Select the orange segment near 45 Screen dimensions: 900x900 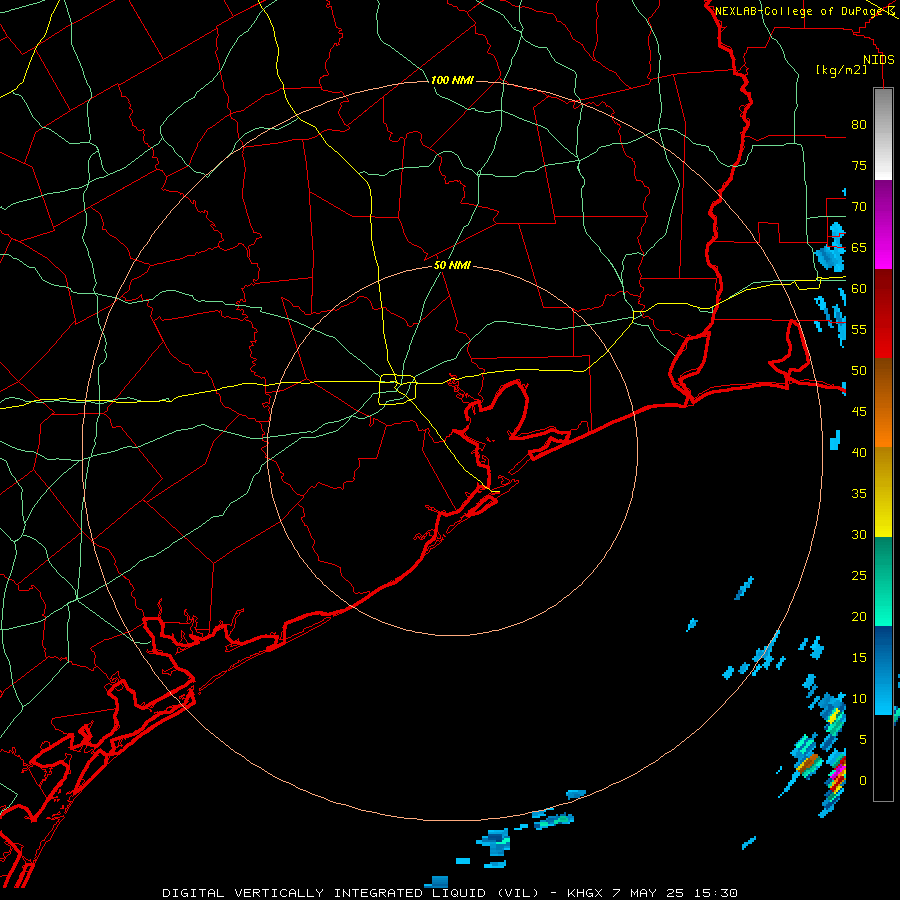883,424
